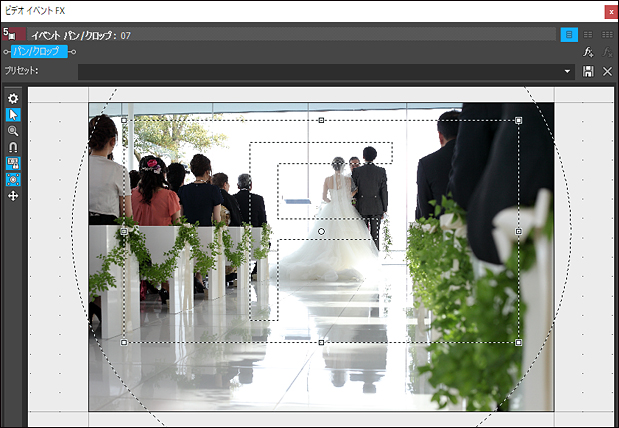This screenshot has height=428, width=619.
Task: Click bottom-right crop corner handle
Action: click(519, 342)
